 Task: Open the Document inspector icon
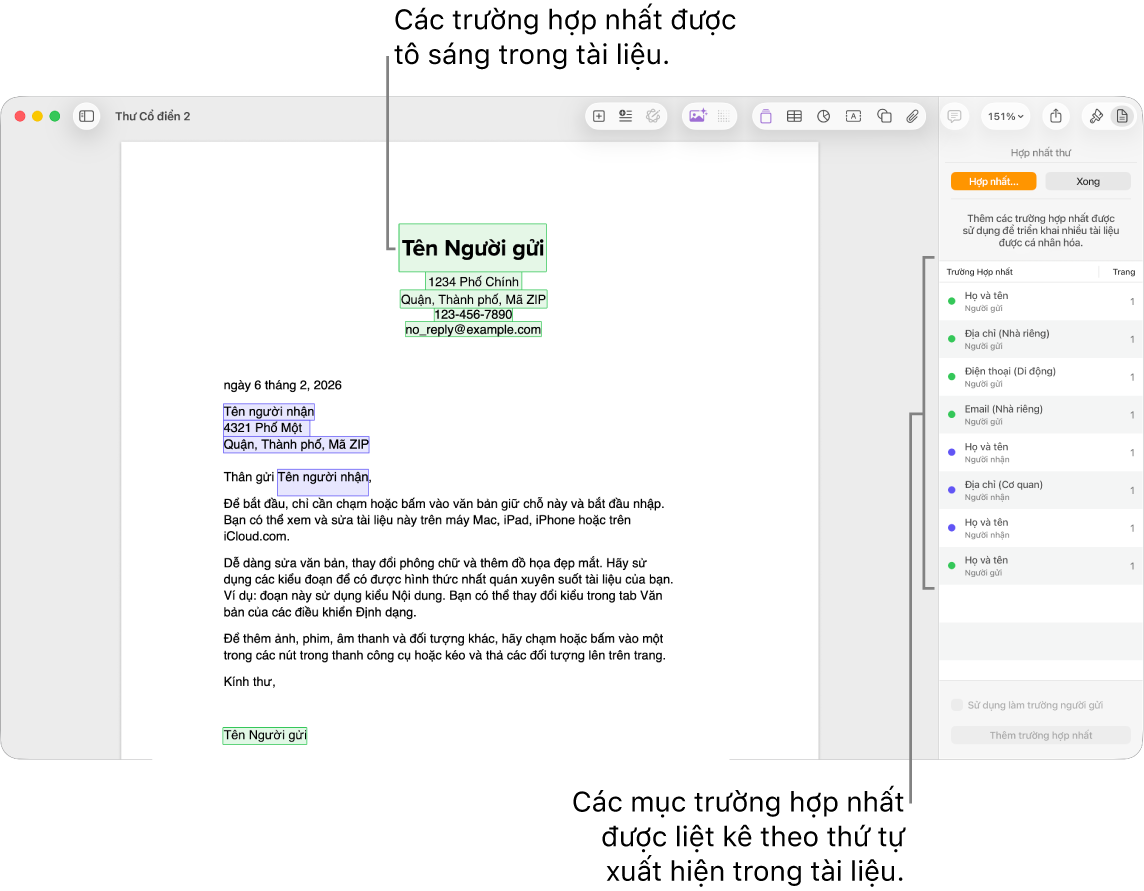pyautogui.click(x=1122, y=116)
